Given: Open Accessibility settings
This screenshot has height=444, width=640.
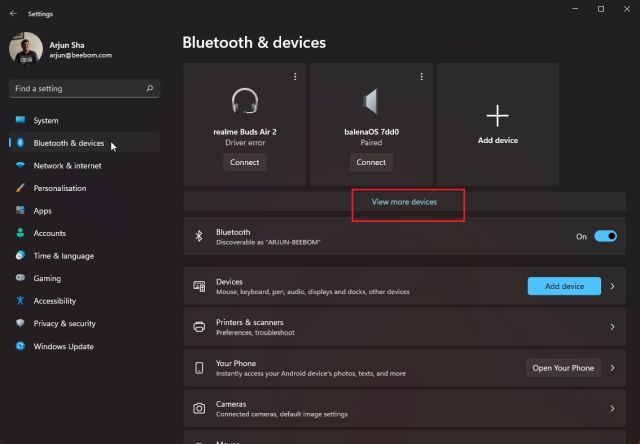Looking at the screenshot, I should tap(84, 301).
